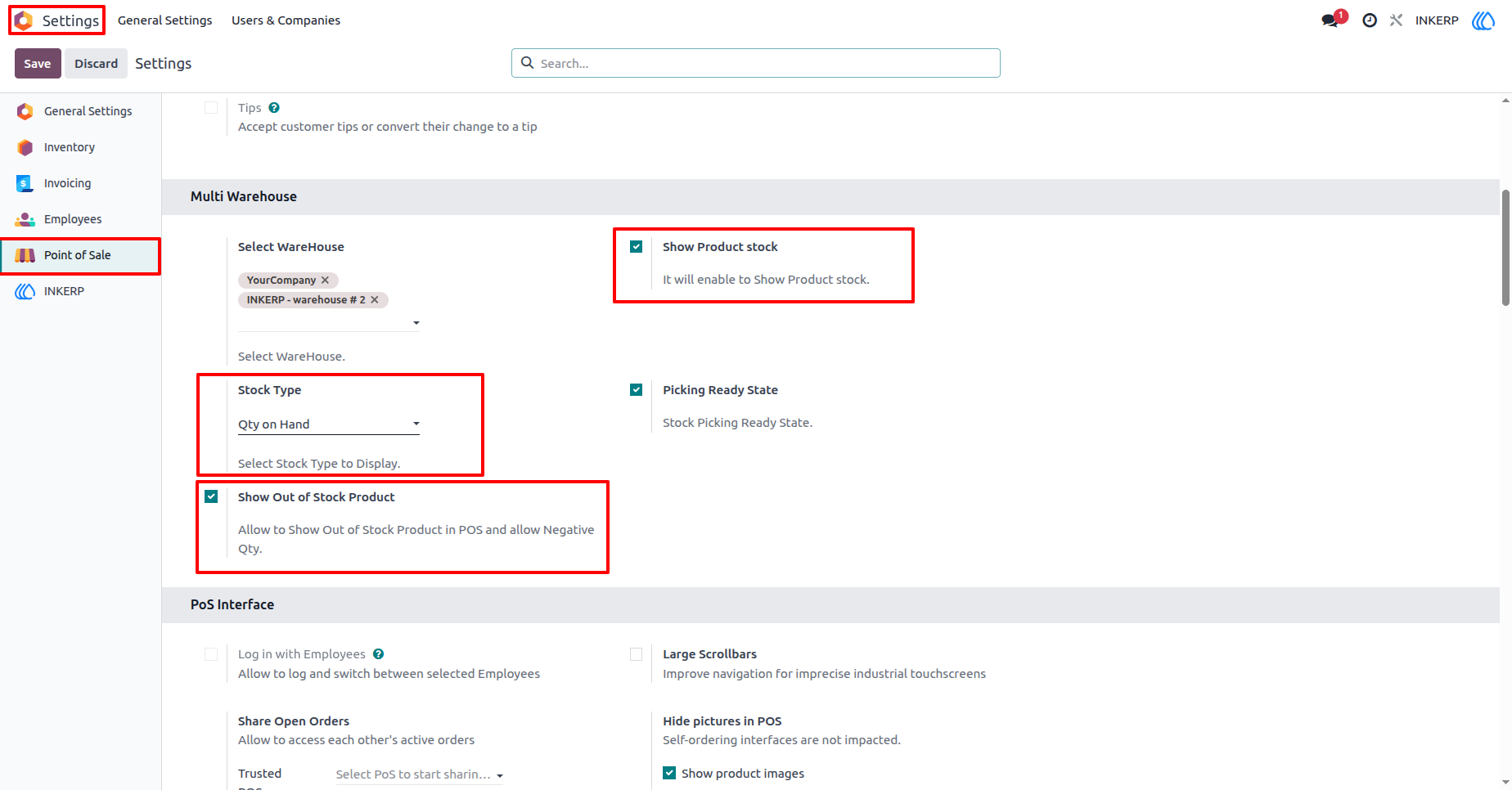Open the Select WareHouse dropdown arrow
Screen dimensions: 1512x790
(x=416, y=323)
